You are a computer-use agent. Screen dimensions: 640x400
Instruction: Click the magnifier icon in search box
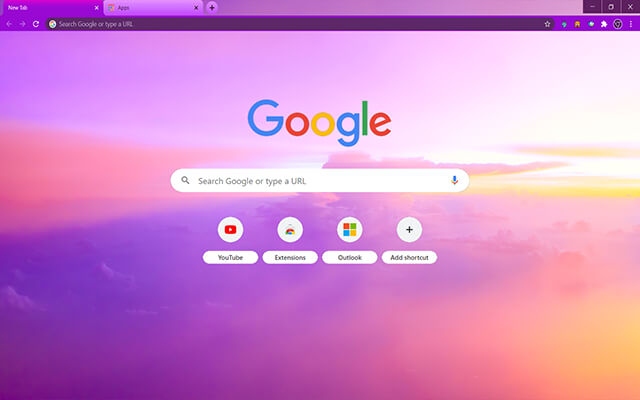click(185, 180)
